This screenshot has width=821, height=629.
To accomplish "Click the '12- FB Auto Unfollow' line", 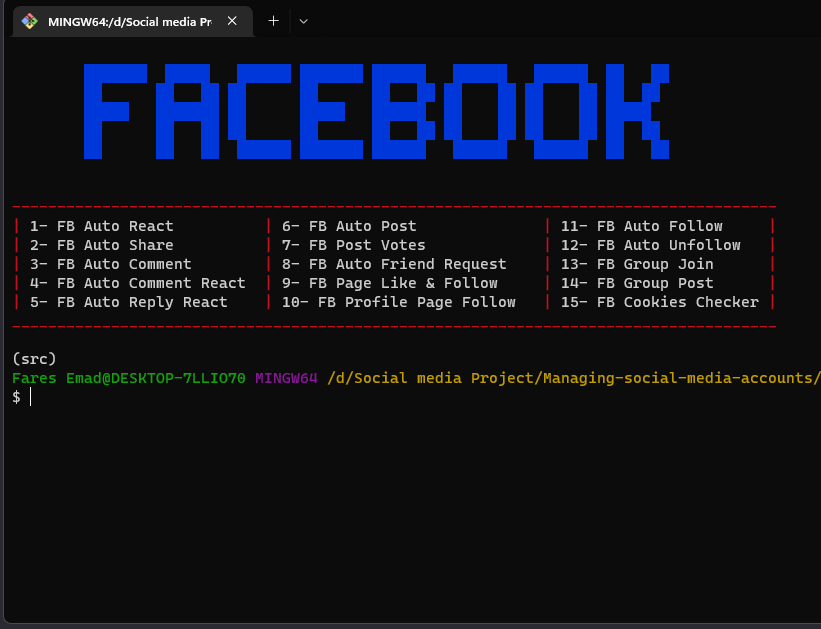I will coord(651,245).
